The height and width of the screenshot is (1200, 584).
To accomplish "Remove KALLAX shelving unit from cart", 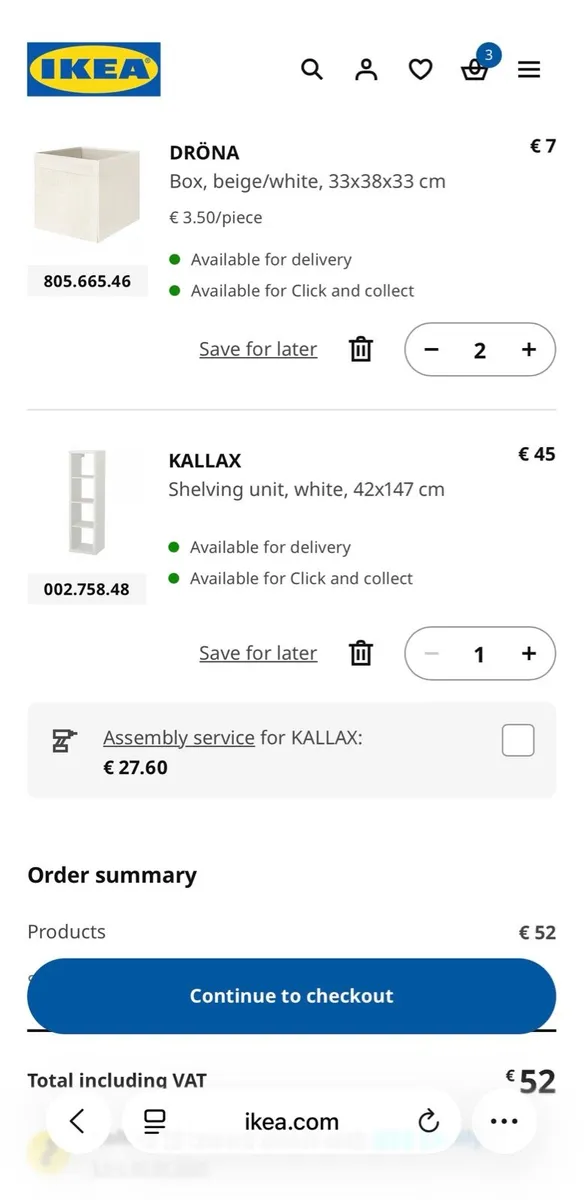I will tap(360, 653).
